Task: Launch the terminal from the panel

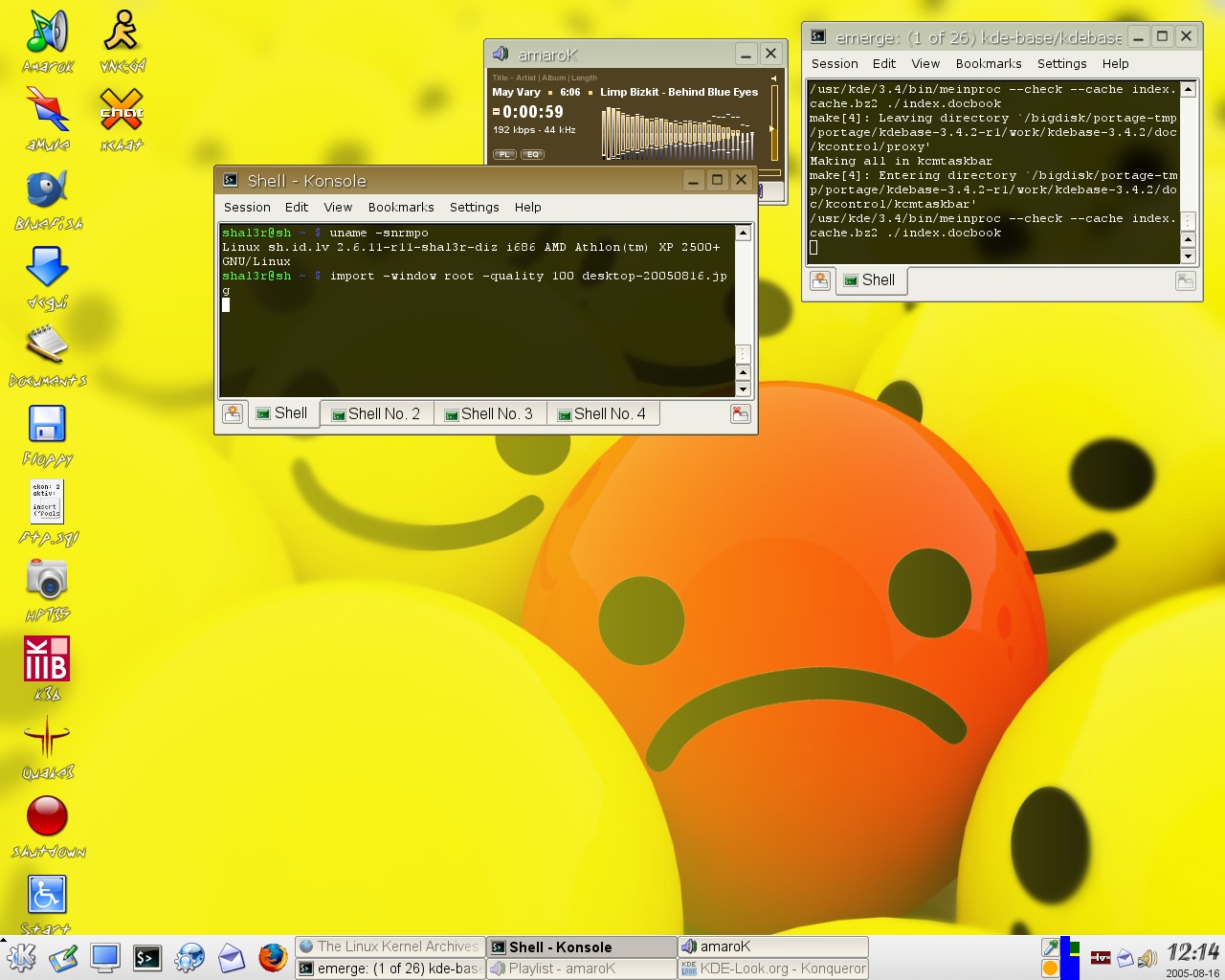Action: [x=147, y=957]
